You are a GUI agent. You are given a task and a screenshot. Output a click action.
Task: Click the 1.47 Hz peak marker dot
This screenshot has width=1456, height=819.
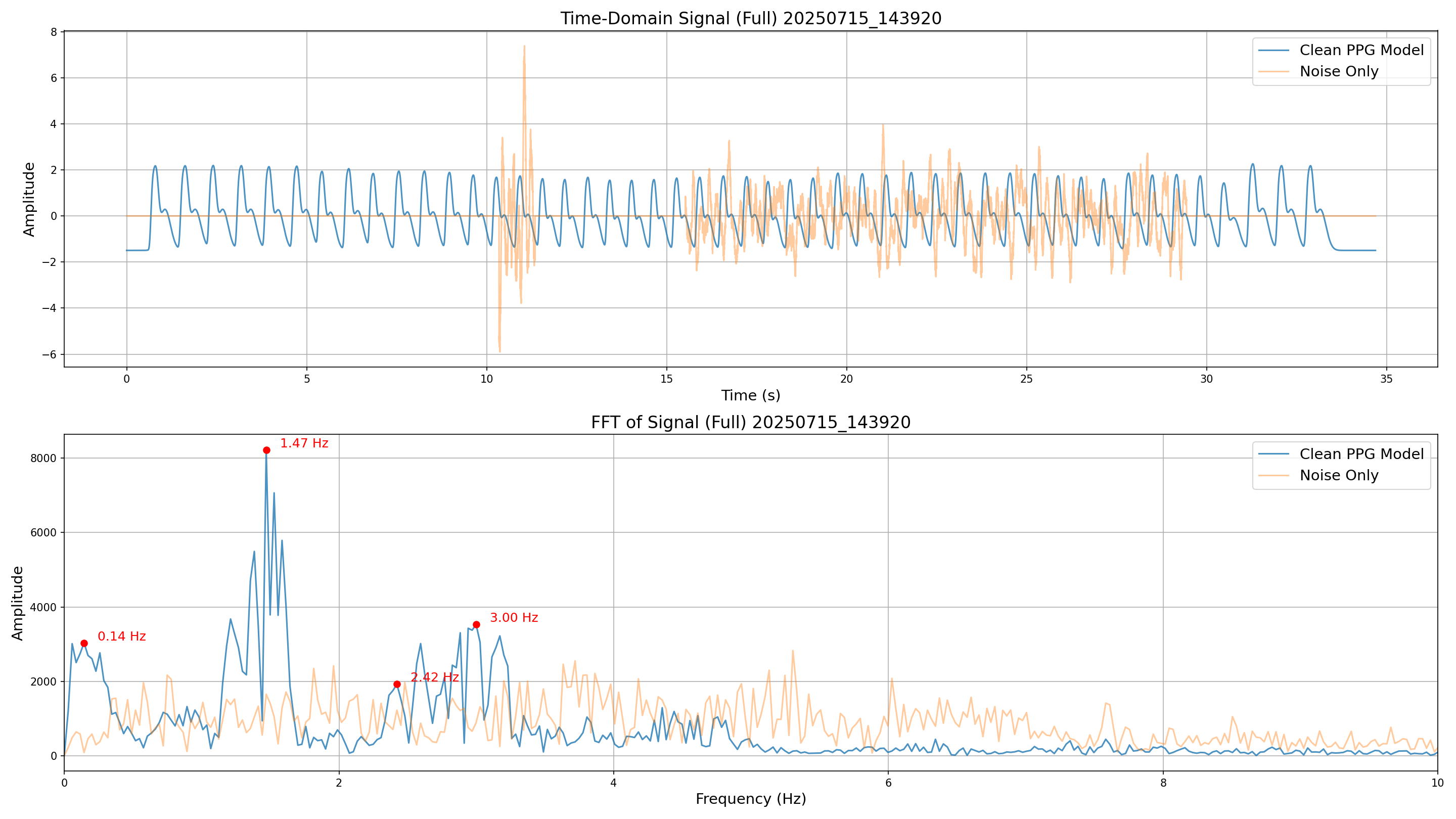(x=266, y=450)
